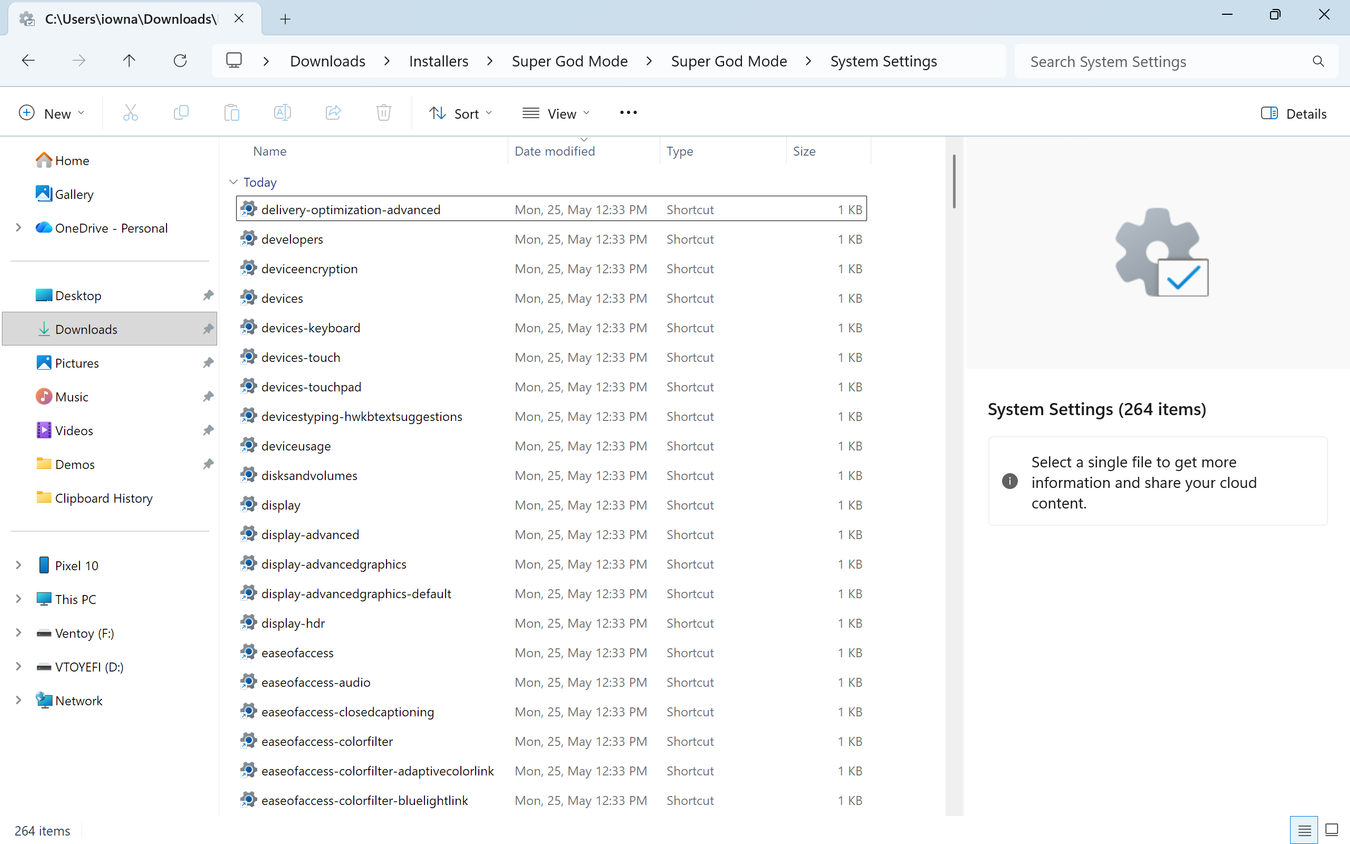Switch to details list view icon in status bar

(1304, 830)
